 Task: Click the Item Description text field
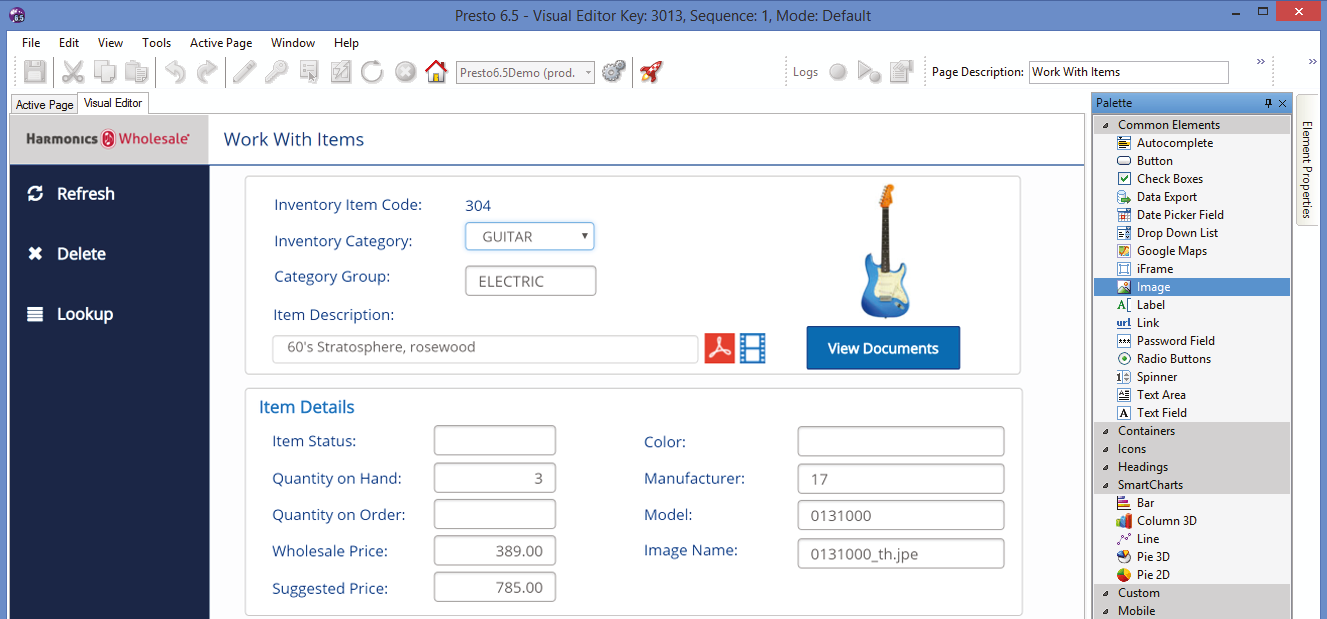[485, 348]
